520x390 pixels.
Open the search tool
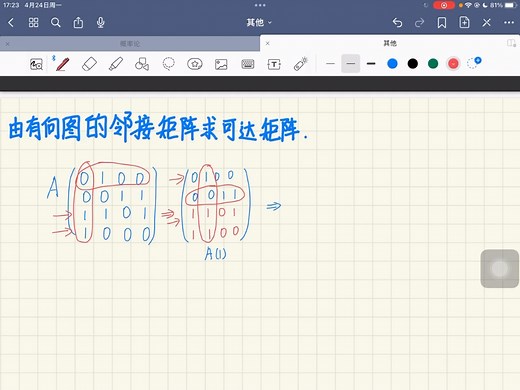(x=56, y=23)
